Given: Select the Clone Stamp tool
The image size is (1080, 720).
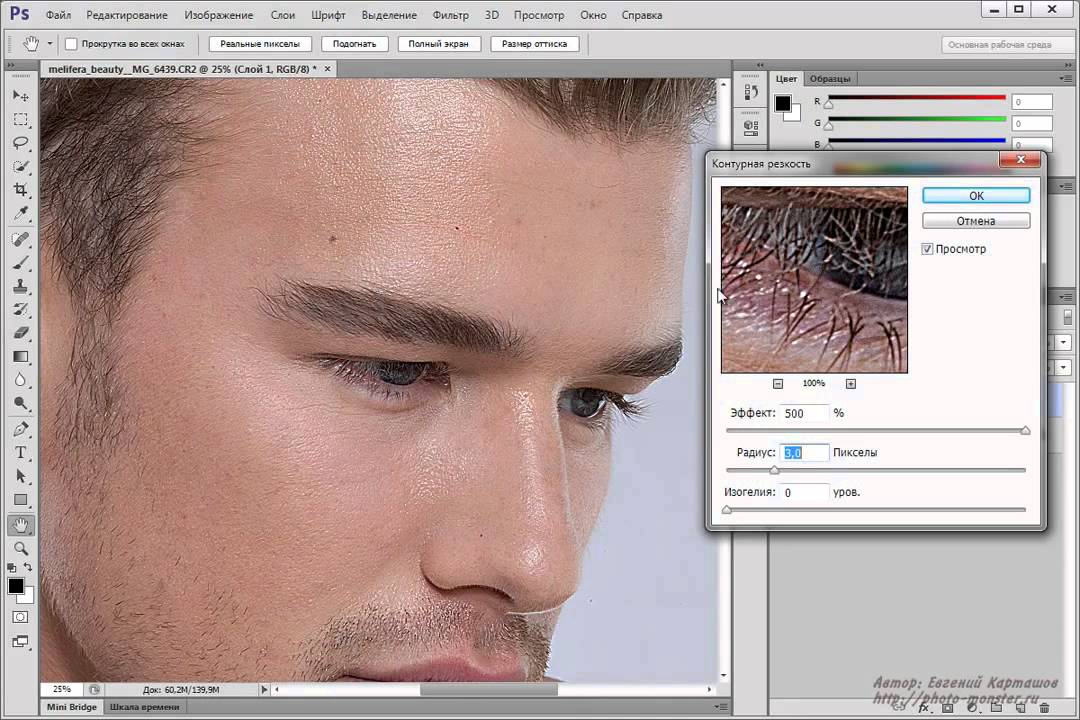Looking at the screenshot, I should tap(21, 286).
